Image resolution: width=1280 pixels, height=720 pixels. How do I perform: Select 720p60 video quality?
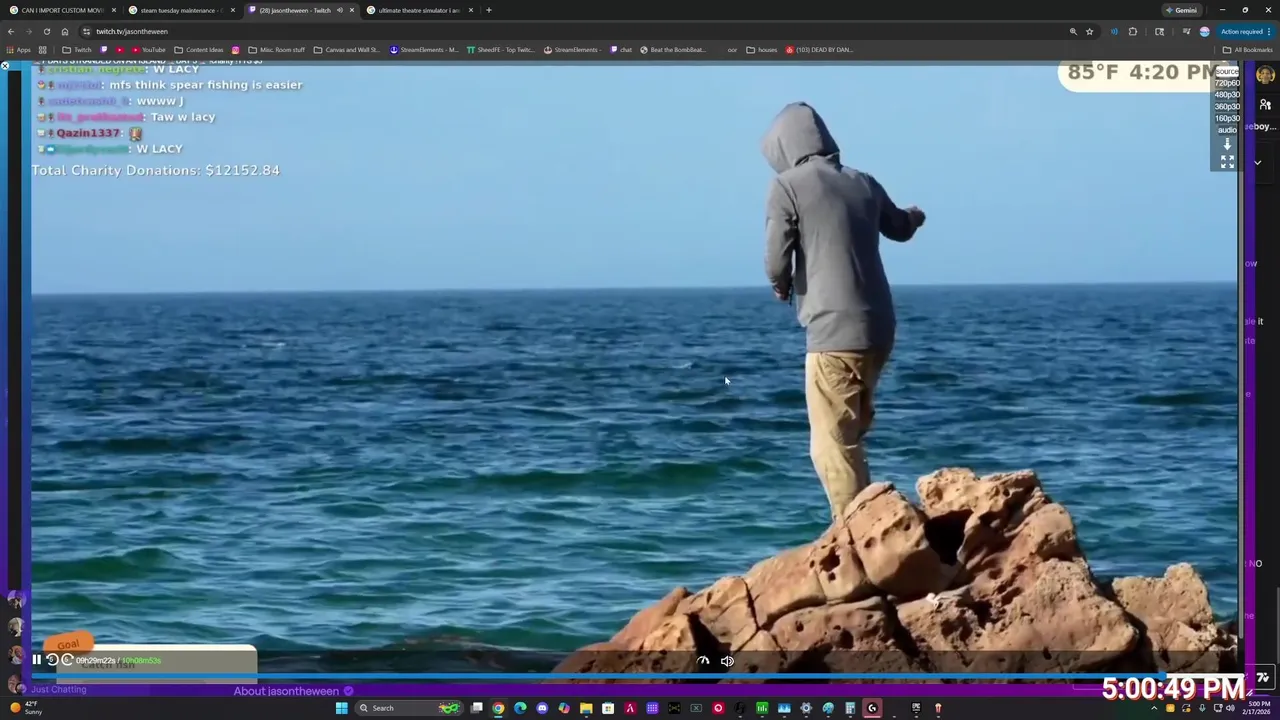(x=1227, y=83)
